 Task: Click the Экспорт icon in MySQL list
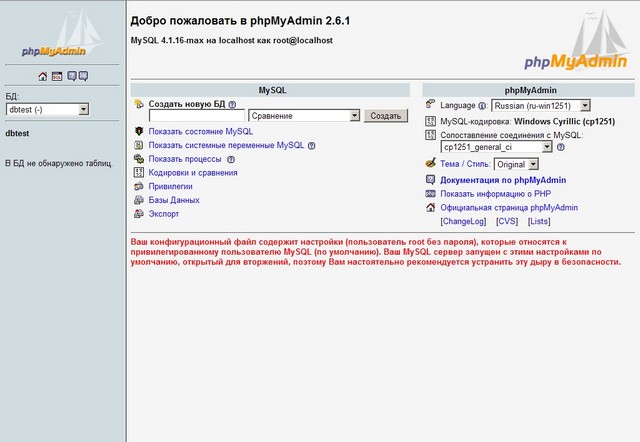[x=139, y=214]
